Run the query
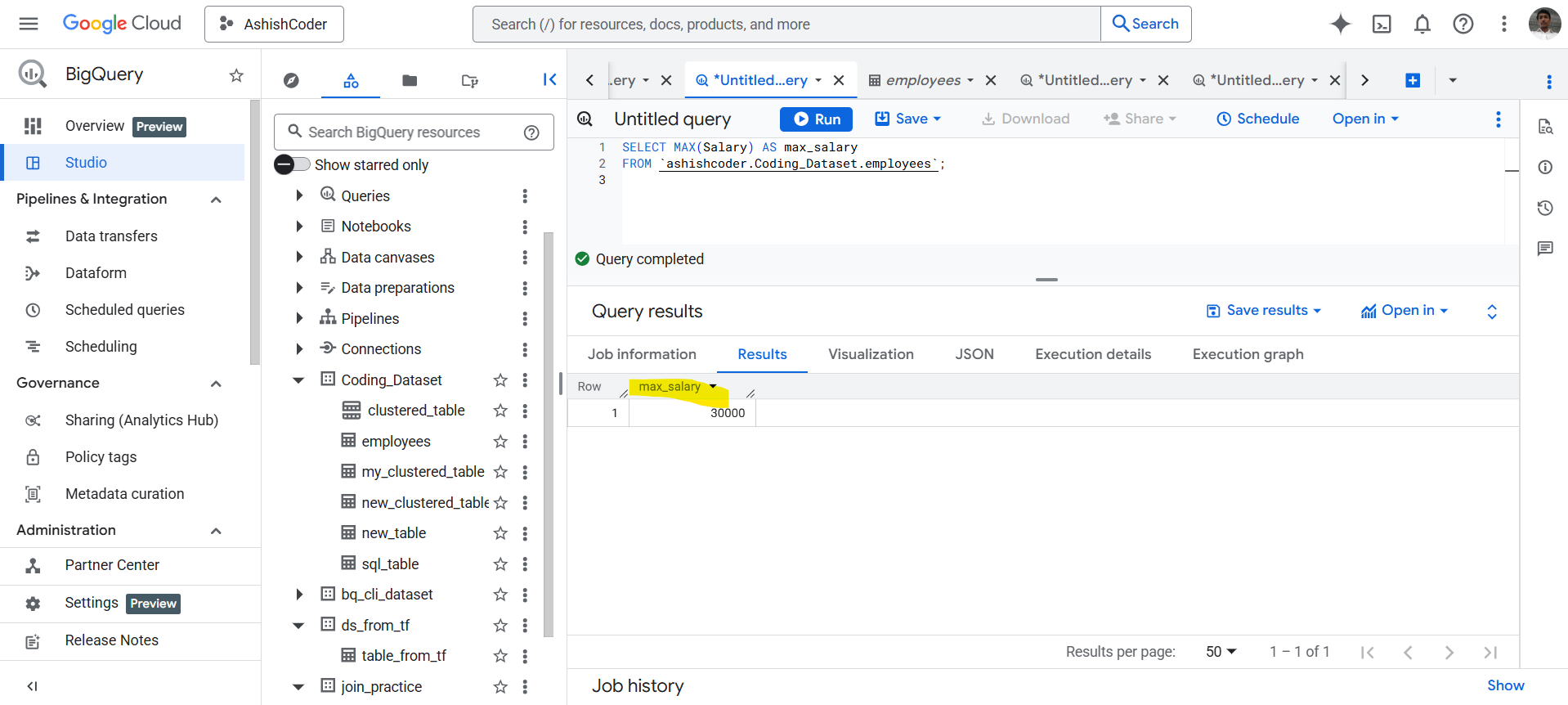Viewport: 1568px width, 705px height. pyautogui.click(x=816, y=119)
